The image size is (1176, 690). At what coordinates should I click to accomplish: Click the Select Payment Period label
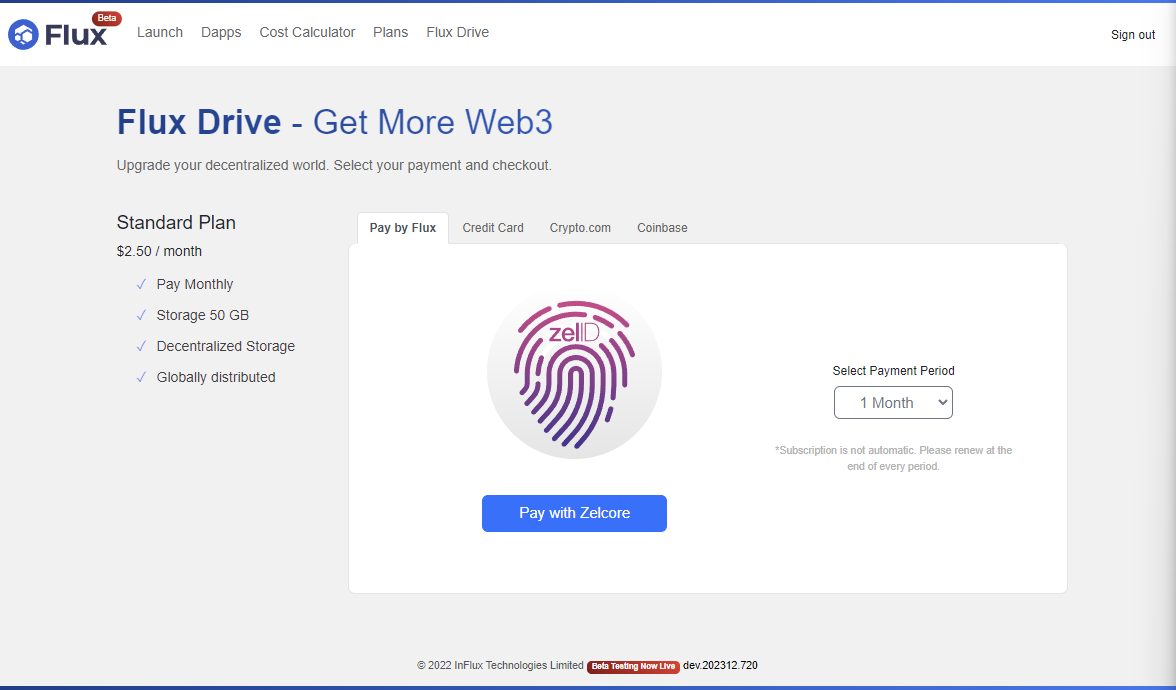(x=893, y=370)
